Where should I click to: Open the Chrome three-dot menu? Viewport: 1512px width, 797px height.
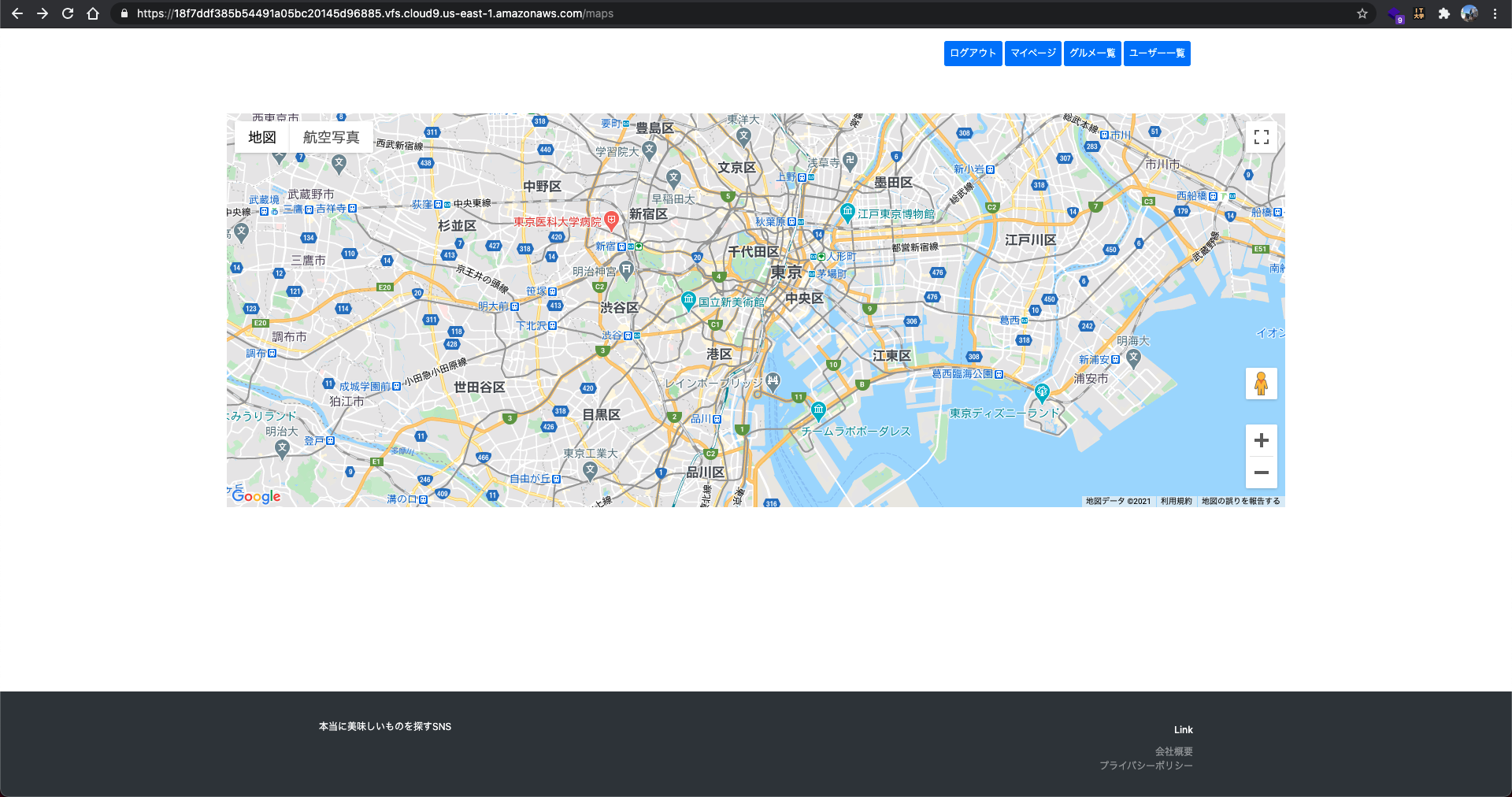coord(1496,13)
